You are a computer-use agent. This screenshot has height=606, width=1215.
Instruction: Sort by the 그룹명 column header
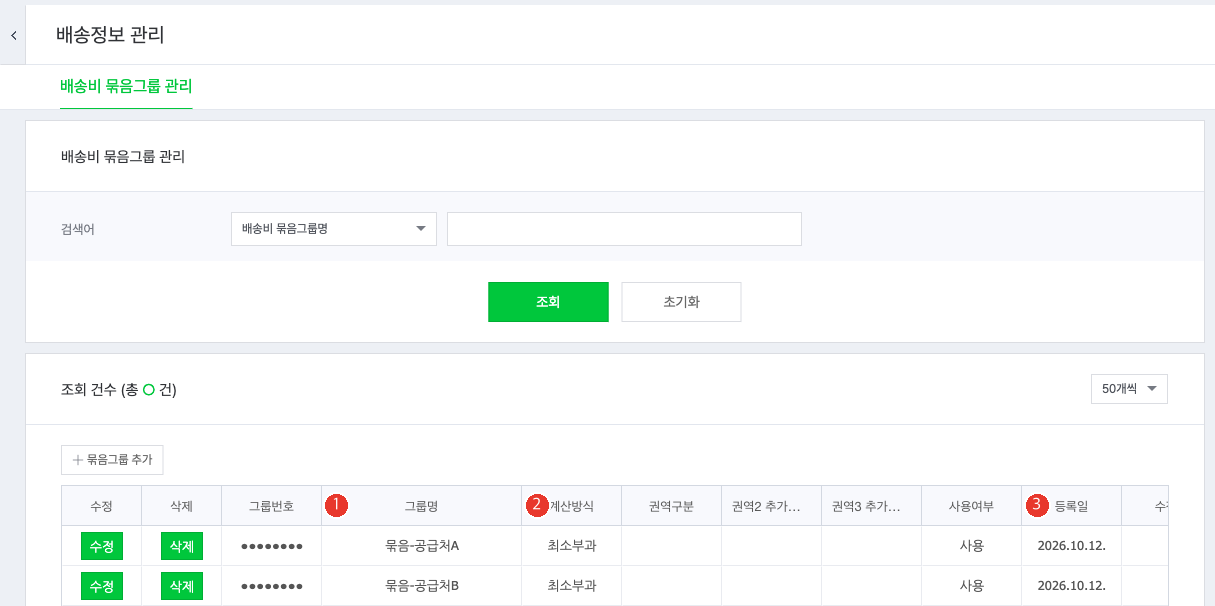tap(421, 506)
